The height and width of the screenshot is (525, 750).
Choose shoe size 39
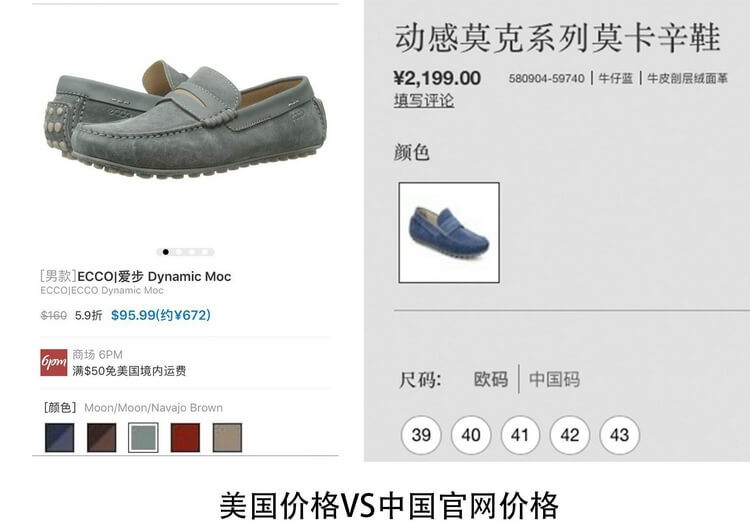click(x=421, y=435)
